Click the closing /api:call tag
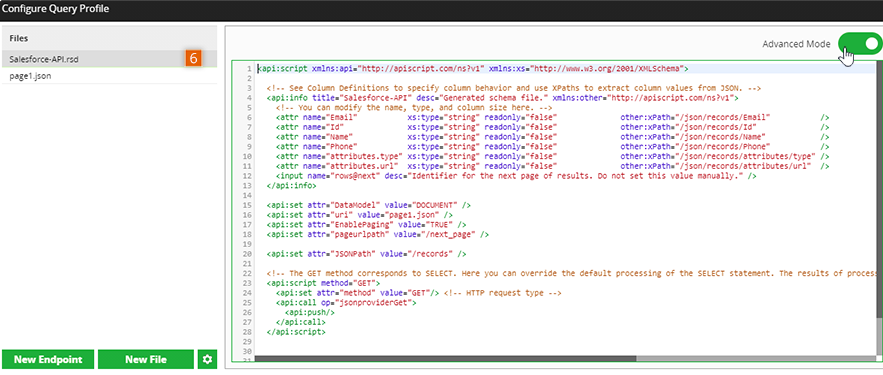883x375 pixels. (x=301, y=322)
